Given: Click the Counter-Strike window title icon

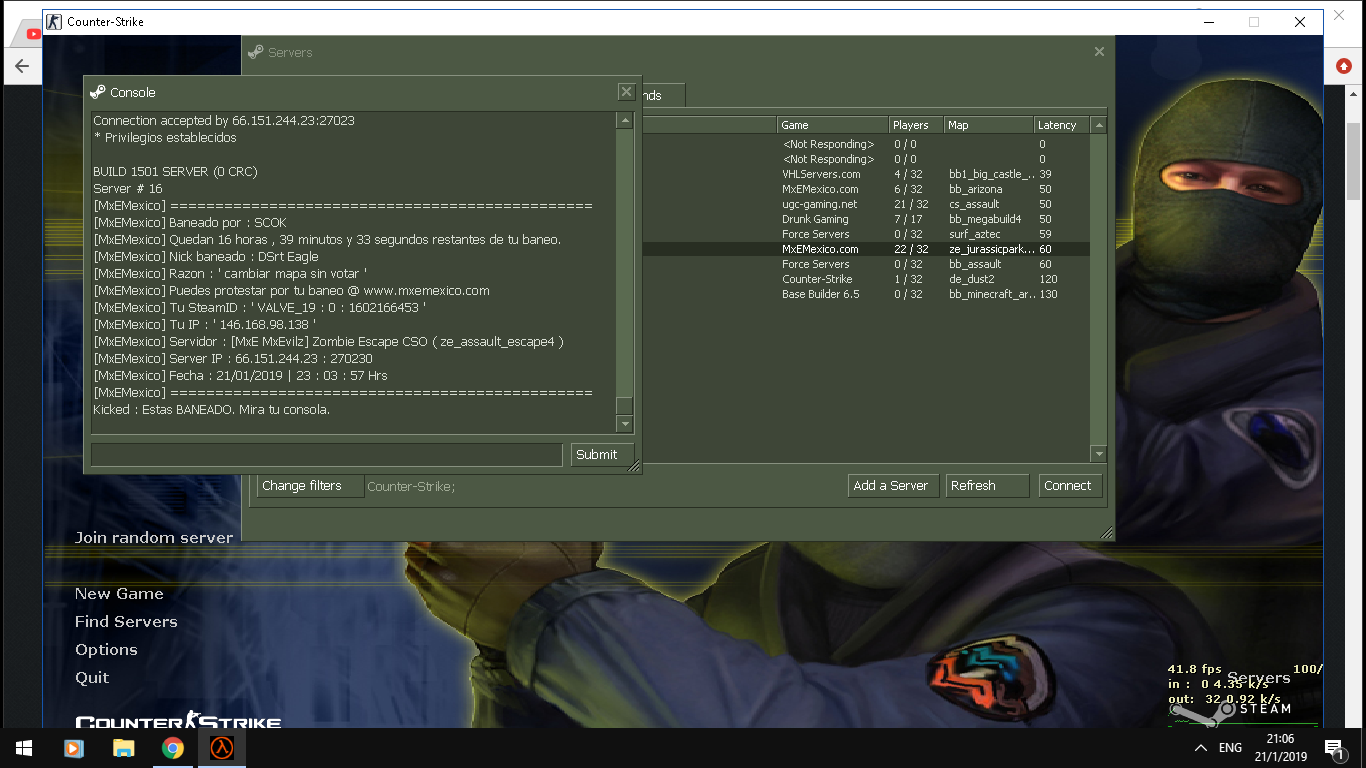Looking at the screenshot, I should tap(55, 21).
